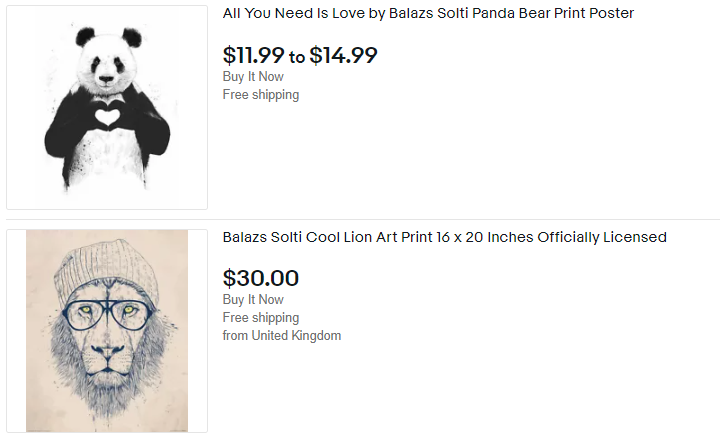Screen dimensions: 720x438
Task: Click 'Panda Bear Print Poster' in first title
Action: [553, 13]
